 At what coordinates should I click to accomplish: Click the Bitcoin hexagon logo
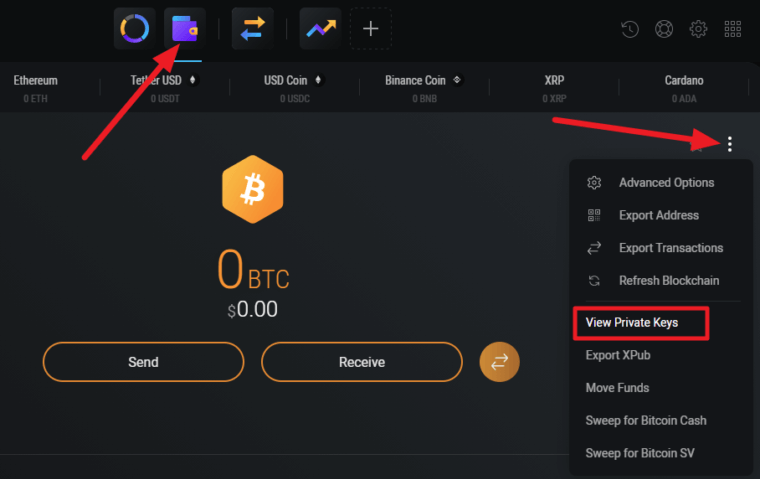click(252, 188)
